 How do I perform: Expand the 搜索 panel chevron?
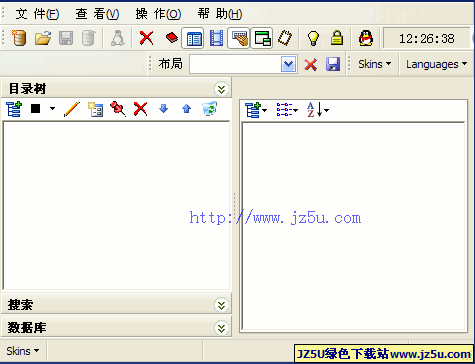coord(221,305)
